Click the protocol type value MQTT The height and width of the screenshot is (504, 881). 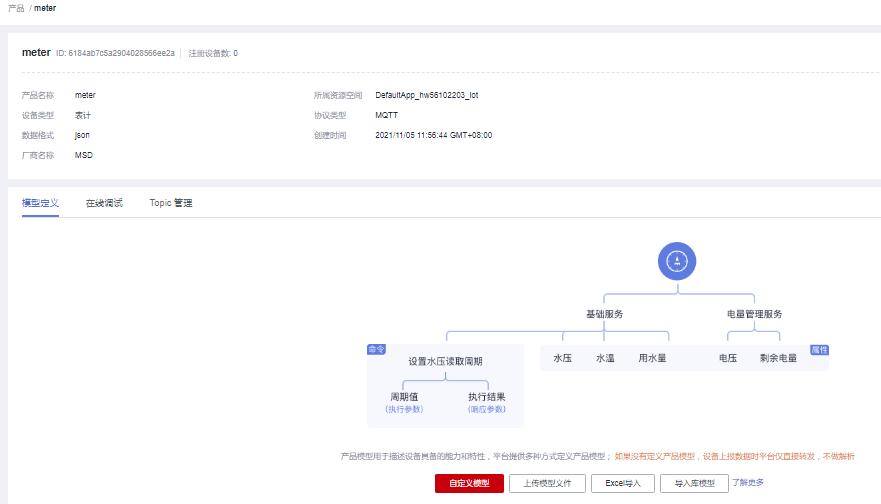pos(386,115)
